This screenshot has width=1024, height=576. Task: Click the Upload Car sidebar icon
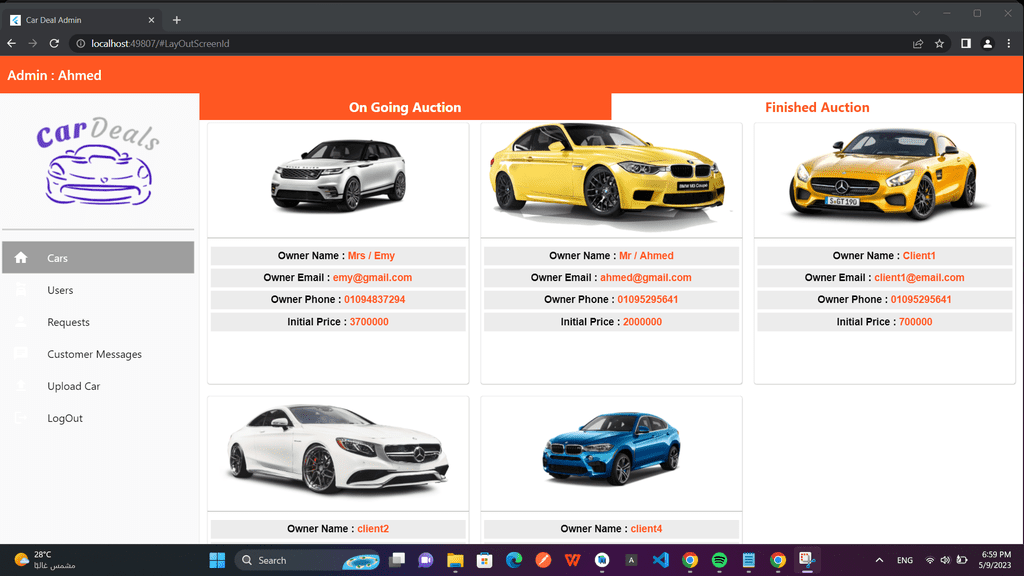21,385
